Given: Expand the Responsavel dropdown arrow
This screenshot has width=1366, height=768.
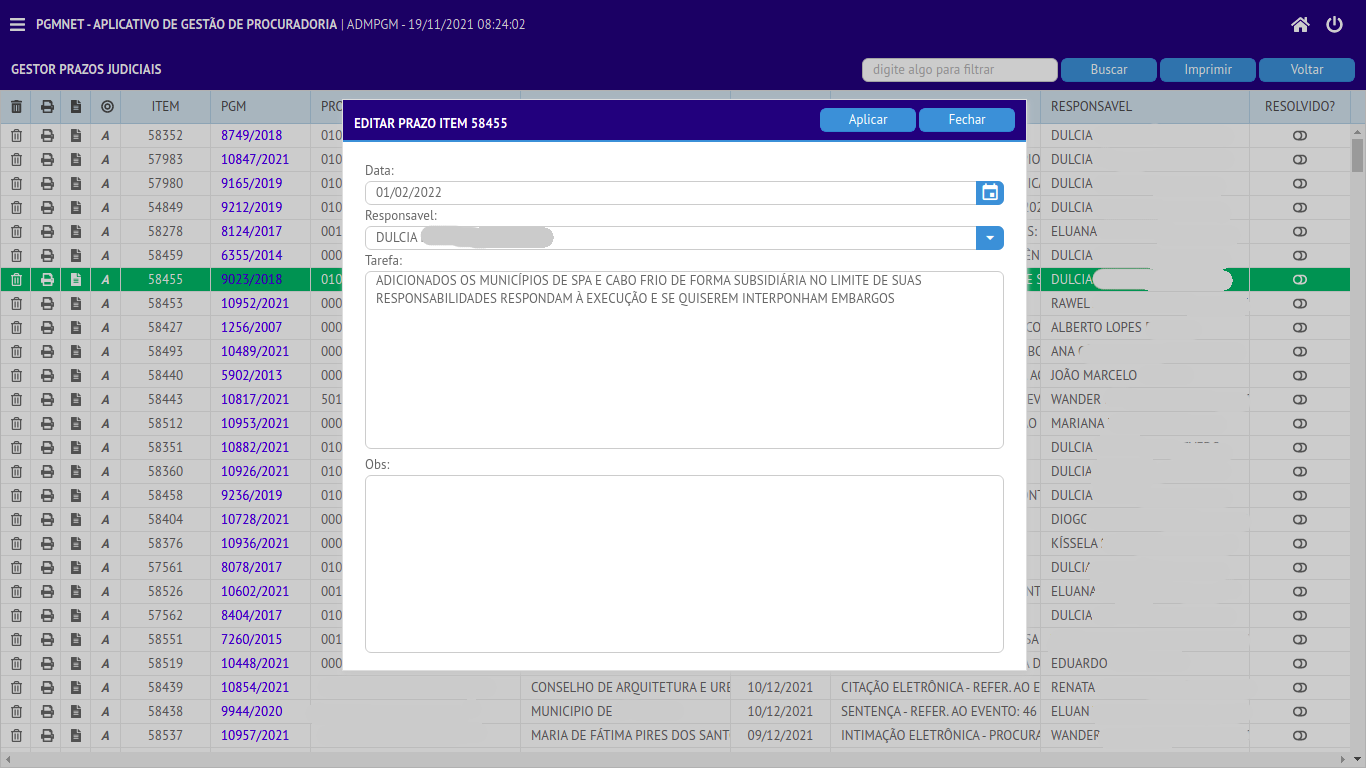Looking at the screenshot, I should [990, 238].
